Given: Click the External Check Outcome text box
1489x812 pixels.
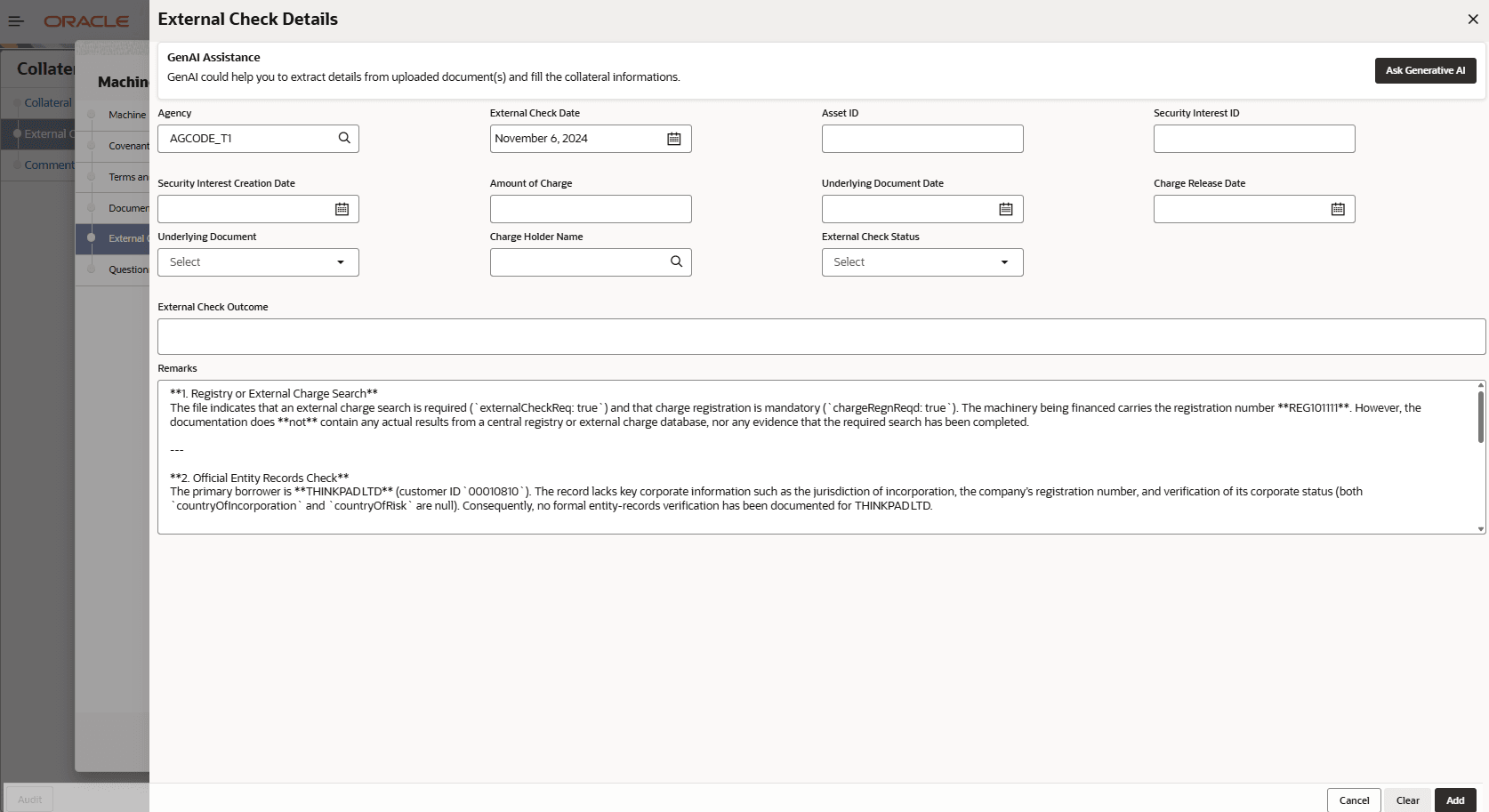Looking at the screenshot, I should click(x=821, y=337).
